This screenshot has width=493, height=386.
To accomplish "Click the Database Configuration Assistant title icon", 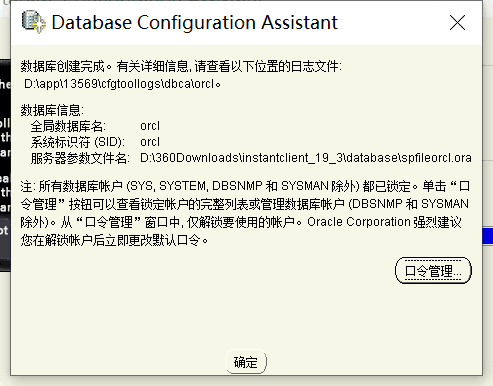I will click(x=34, y=22).
